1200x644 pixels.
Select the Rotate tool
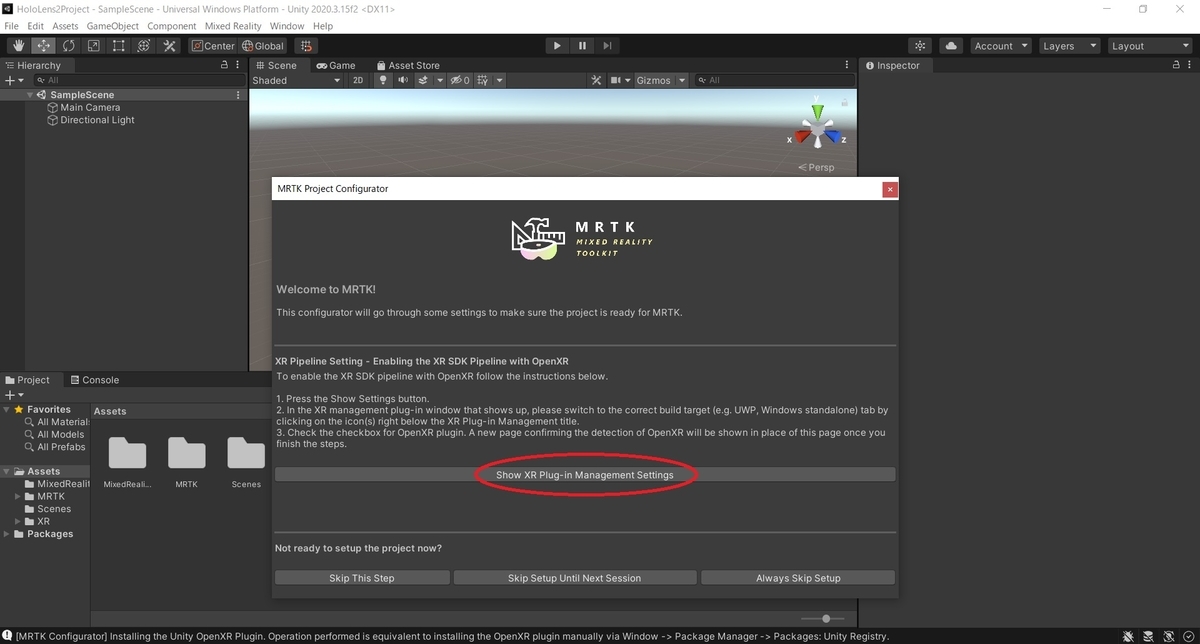68,46
